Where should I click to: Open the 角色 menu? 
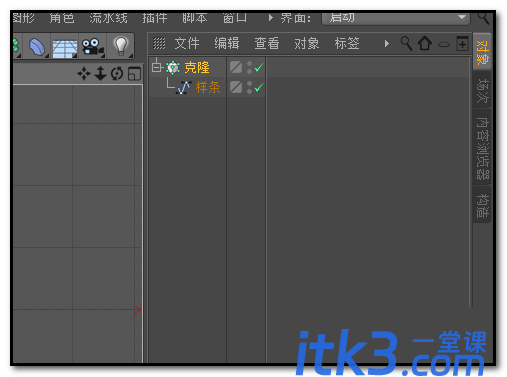point(62,18)
